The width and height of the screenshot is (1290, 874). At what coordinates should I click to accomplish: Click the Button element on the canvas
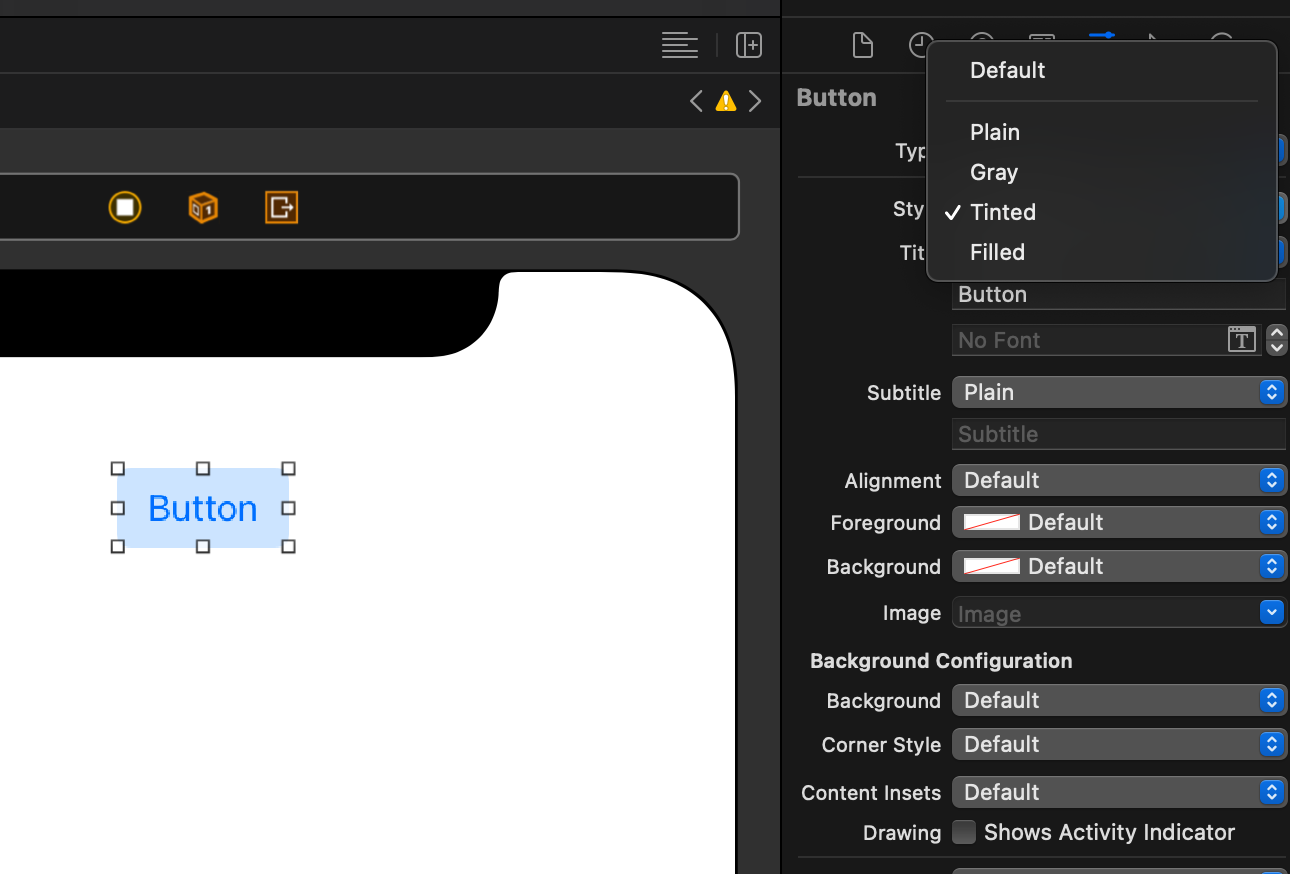pyautogui.click(x=203, y=508)
